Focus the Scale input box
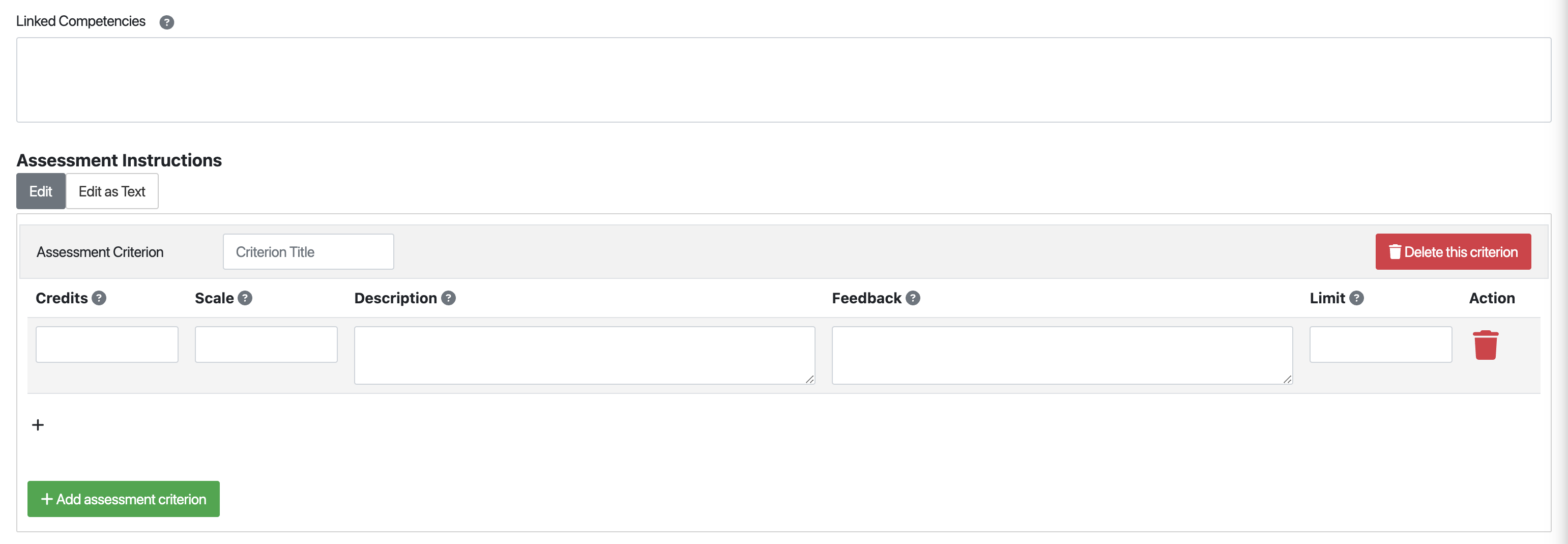Screen dimensions: 1568x544 pos(266,344)
